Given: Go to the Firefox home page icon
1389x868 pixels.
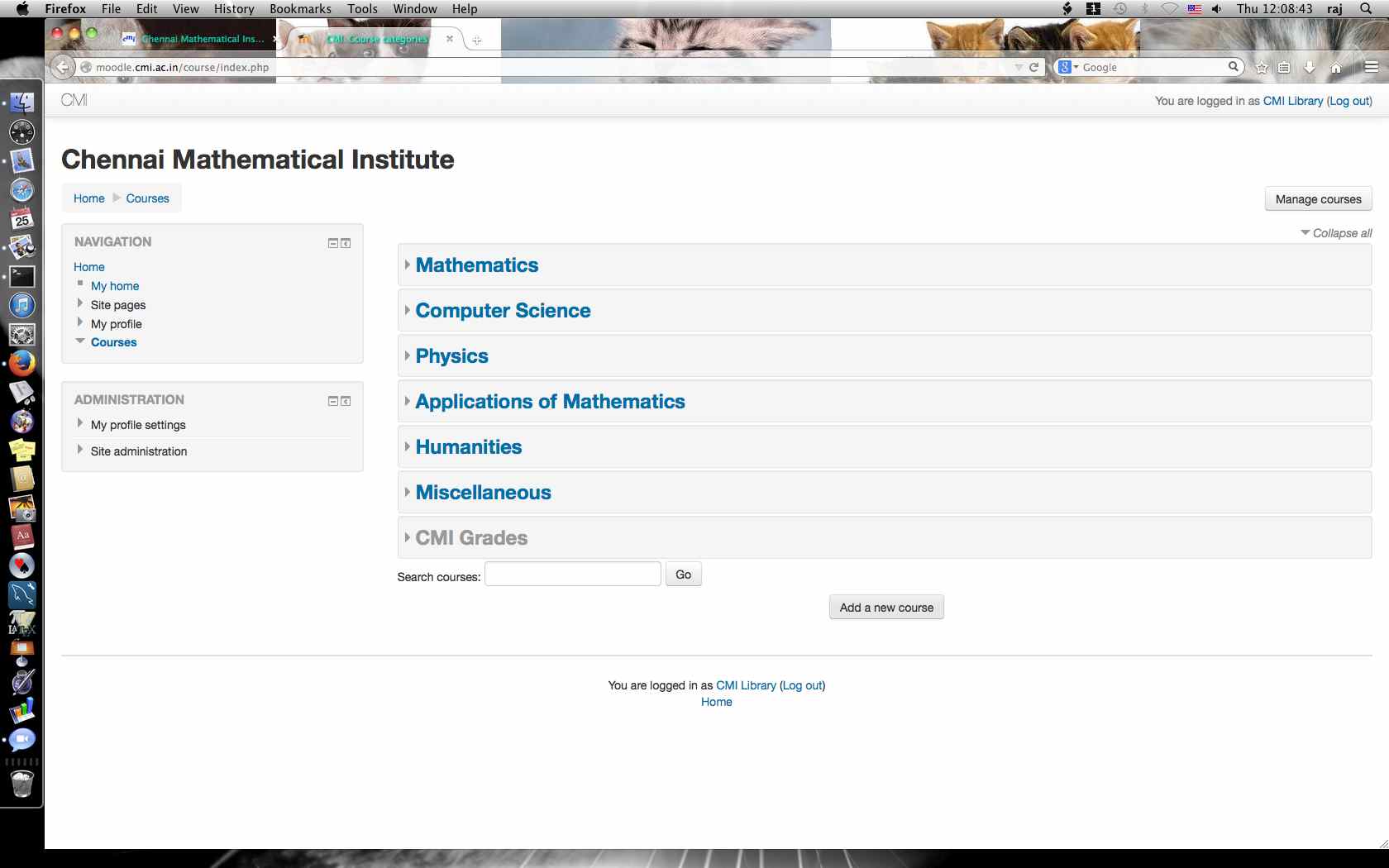Looking at the screenshot, I should pyautogui.click(x=1336, y=68).
